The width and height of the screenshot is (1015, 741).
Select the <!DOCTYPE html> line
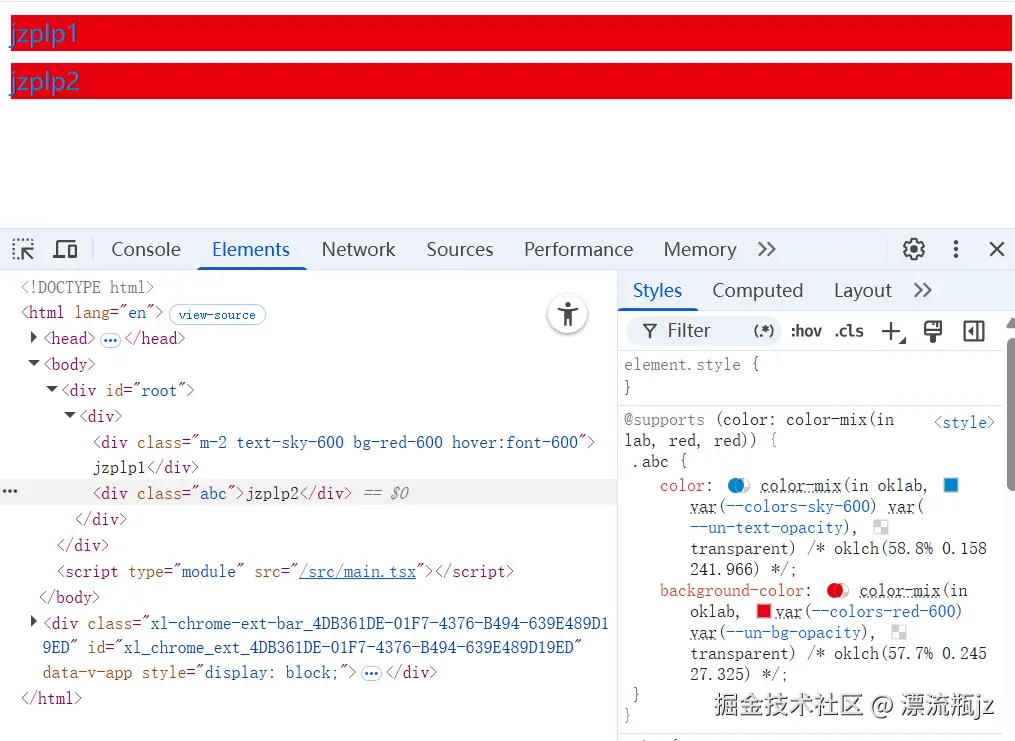click(x=87, y=287)
